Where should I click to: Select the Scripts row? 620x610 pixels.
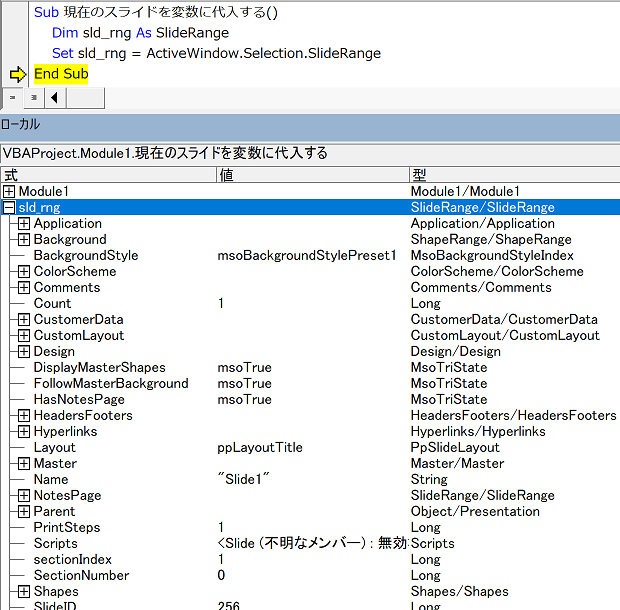310,544
